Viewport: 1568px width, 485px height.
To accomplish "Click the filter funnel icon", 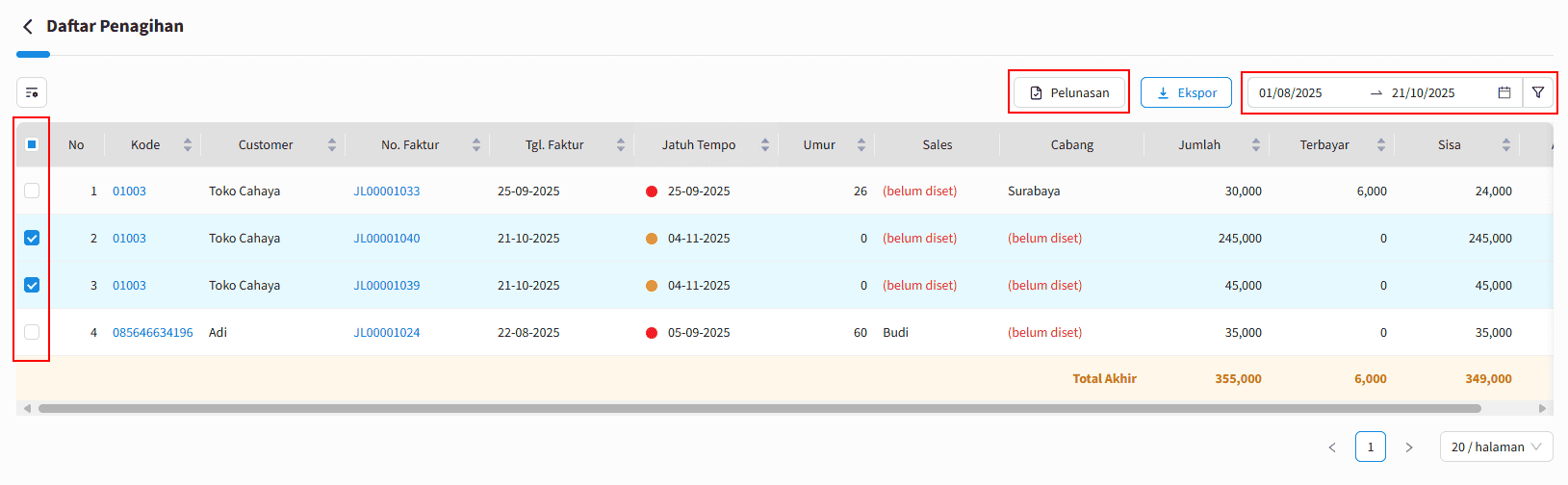I will coord(1538,92).
